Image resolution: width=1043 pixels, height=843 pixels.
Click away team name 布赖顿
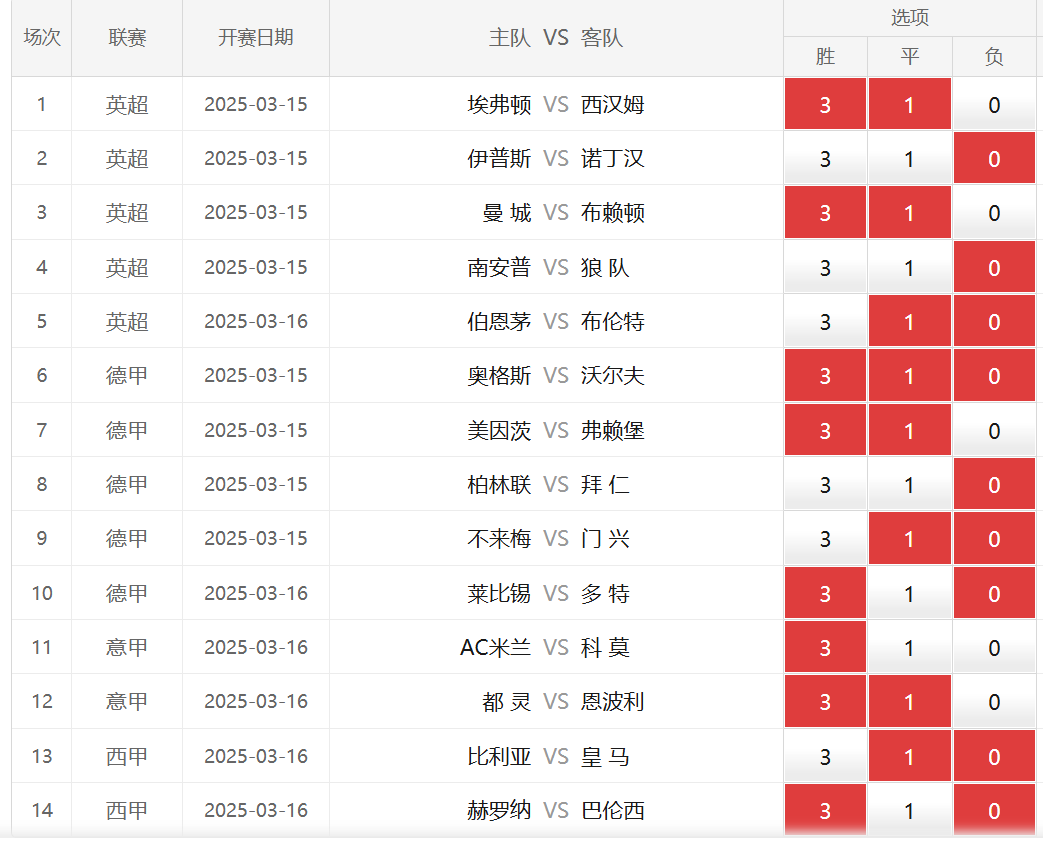pos(613,213)
